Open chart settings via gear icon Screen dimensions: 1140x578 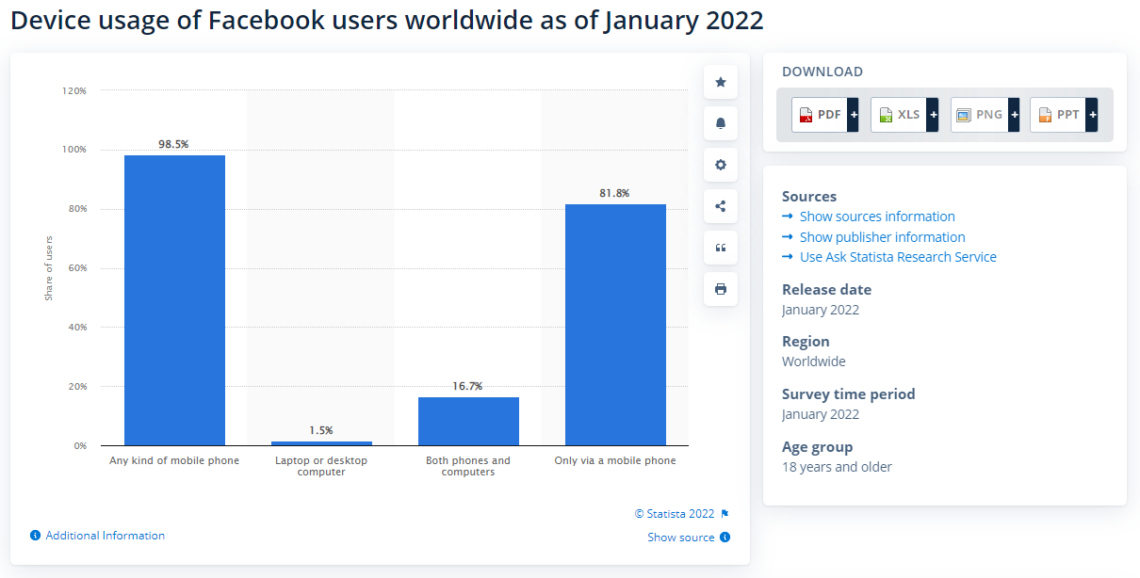(x=720, y=164)
